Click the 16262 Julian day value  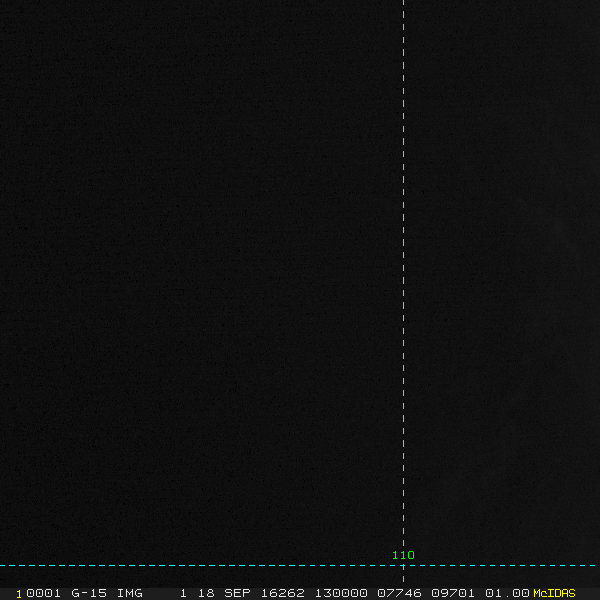point(283,593)
